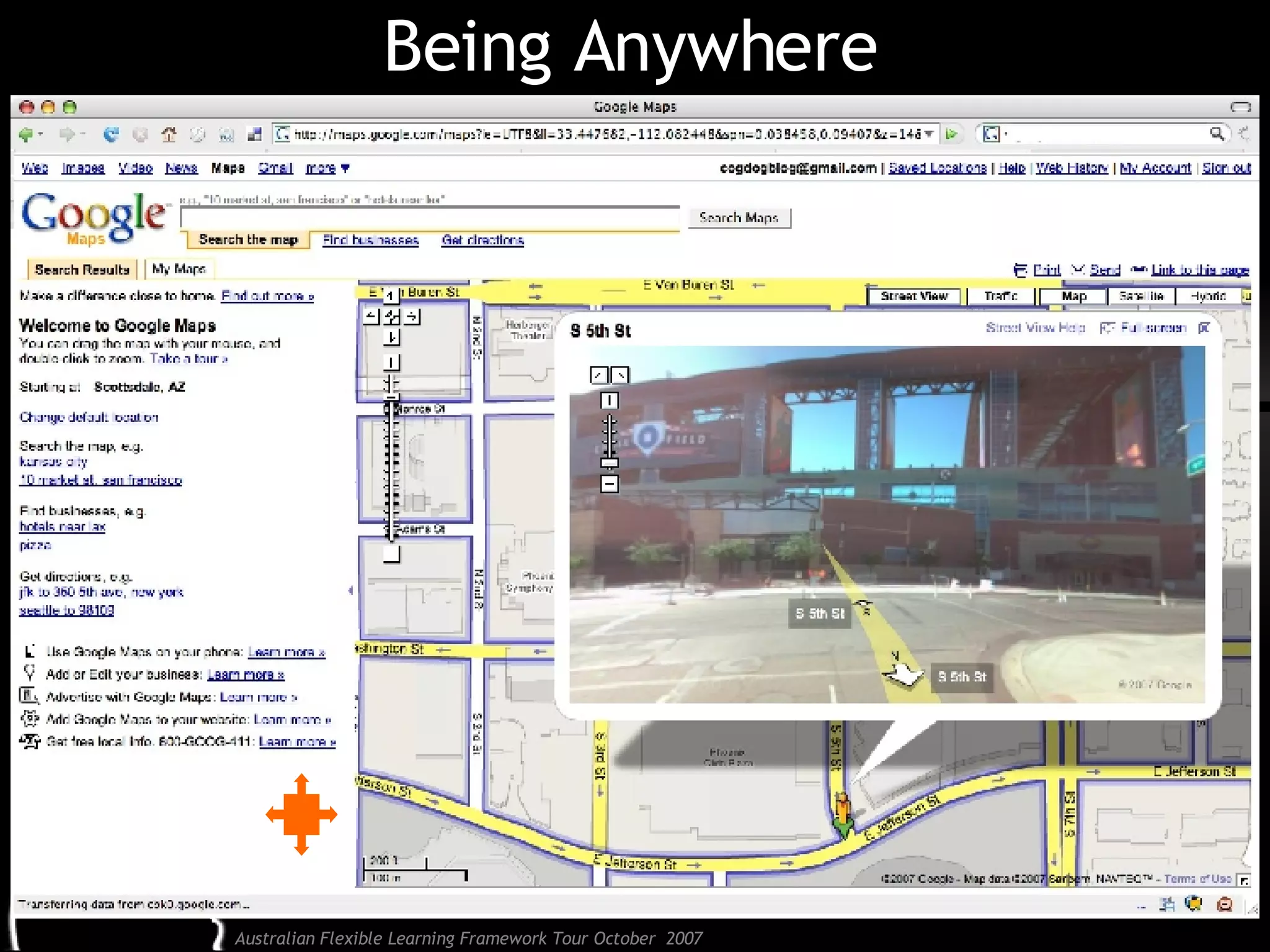1270x952 pixels.
Task: Click 'Change default location' link
Action: 89,417
